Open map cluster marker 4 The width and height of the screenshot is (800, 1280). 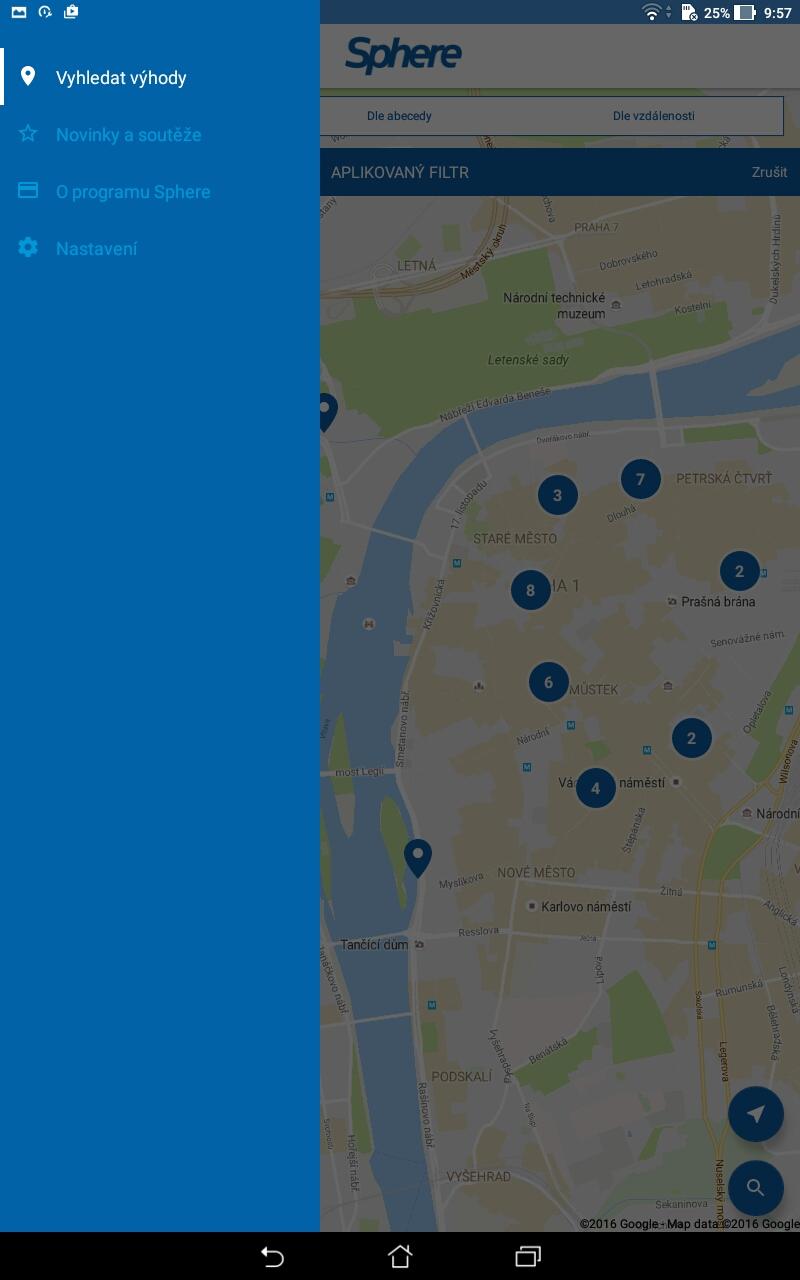[595, 788]
